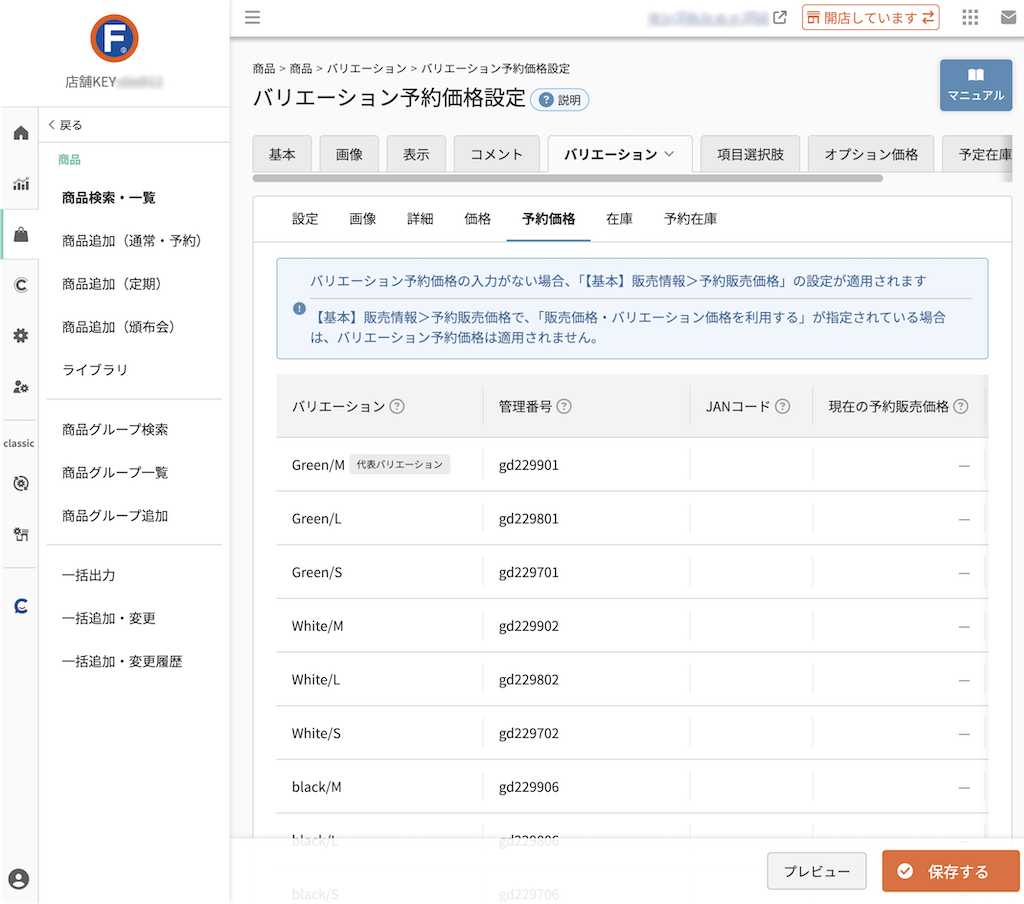
Task: Click the 保存する button
Action: pos(950,871)
